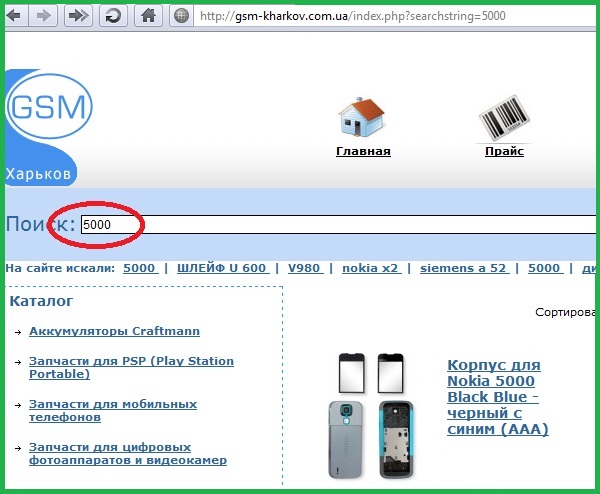Select the gsm-kharkov.com.ua URL address bar

coord(390,16)
